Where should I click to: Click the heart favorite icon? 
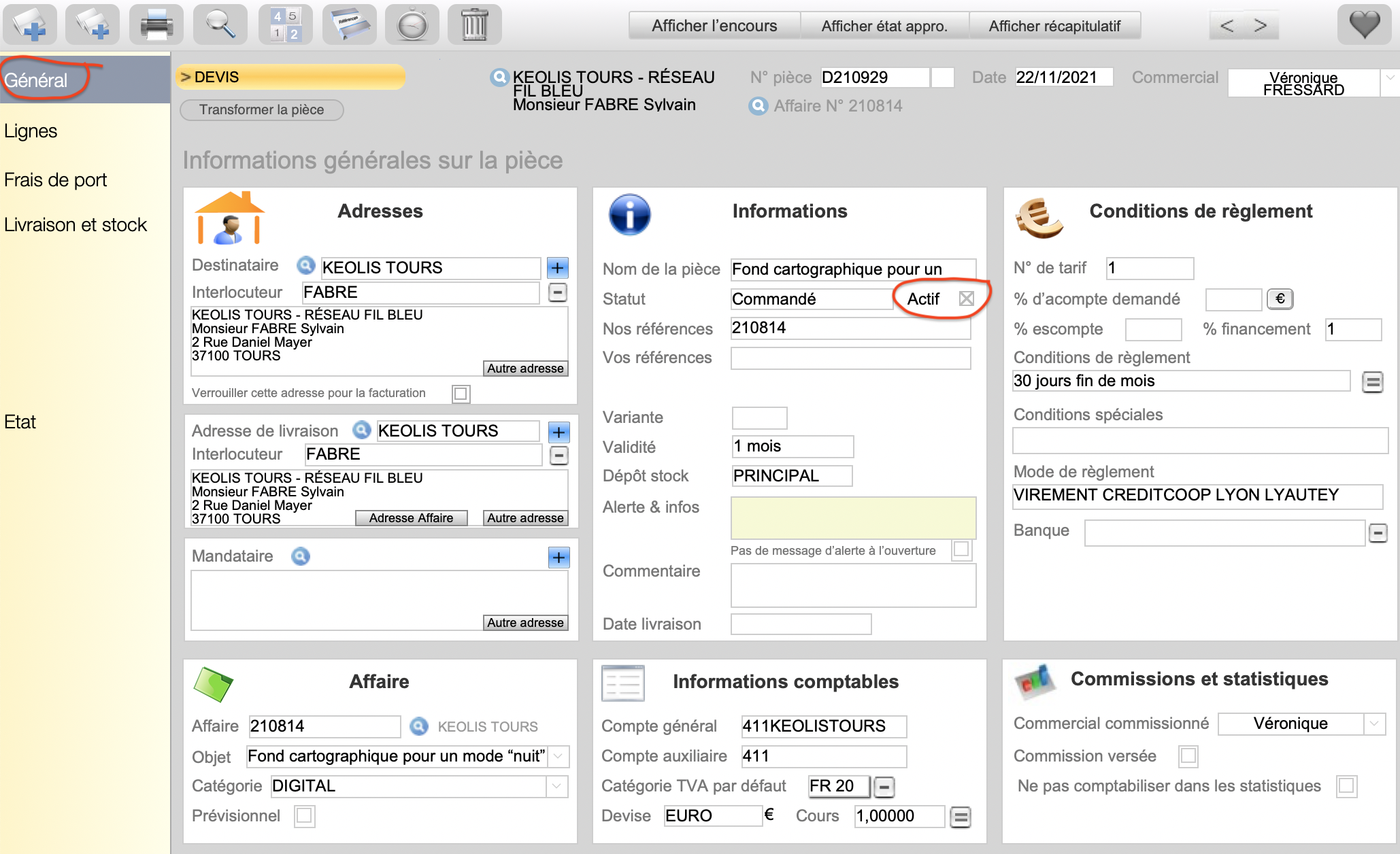1363,25
